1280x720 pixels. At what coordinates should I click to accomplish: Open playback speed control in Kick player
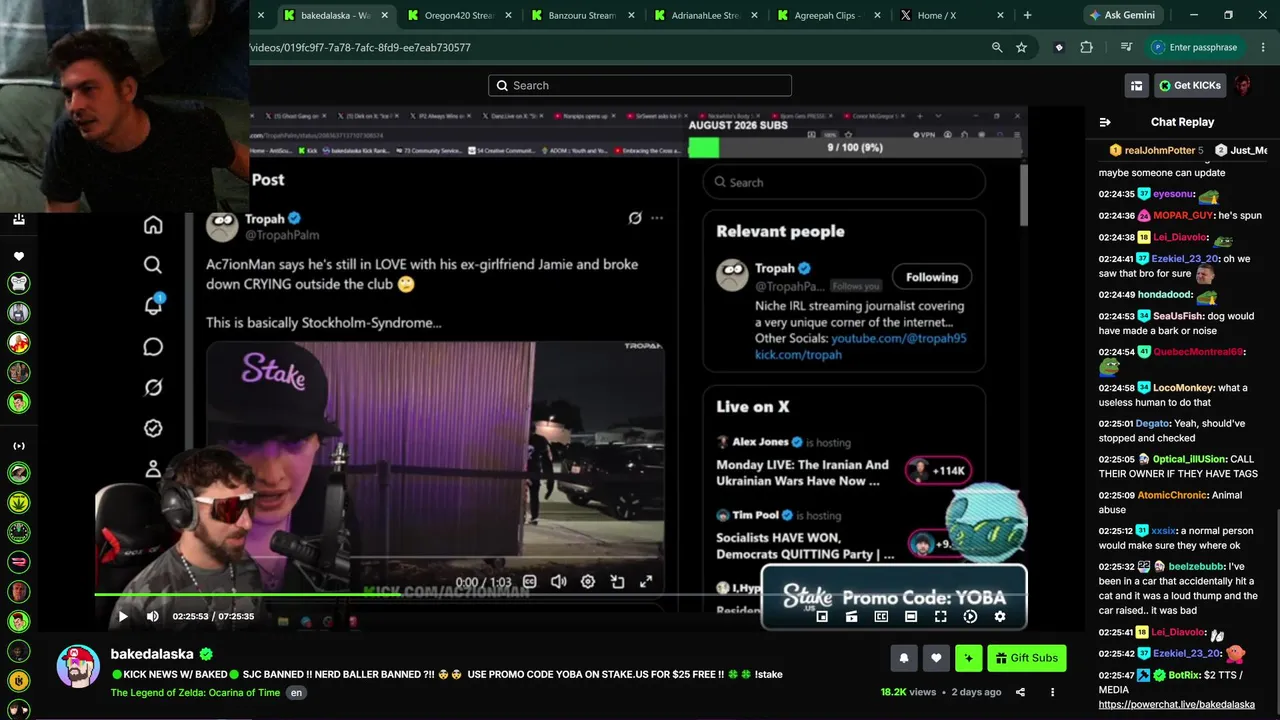point(970,616)
